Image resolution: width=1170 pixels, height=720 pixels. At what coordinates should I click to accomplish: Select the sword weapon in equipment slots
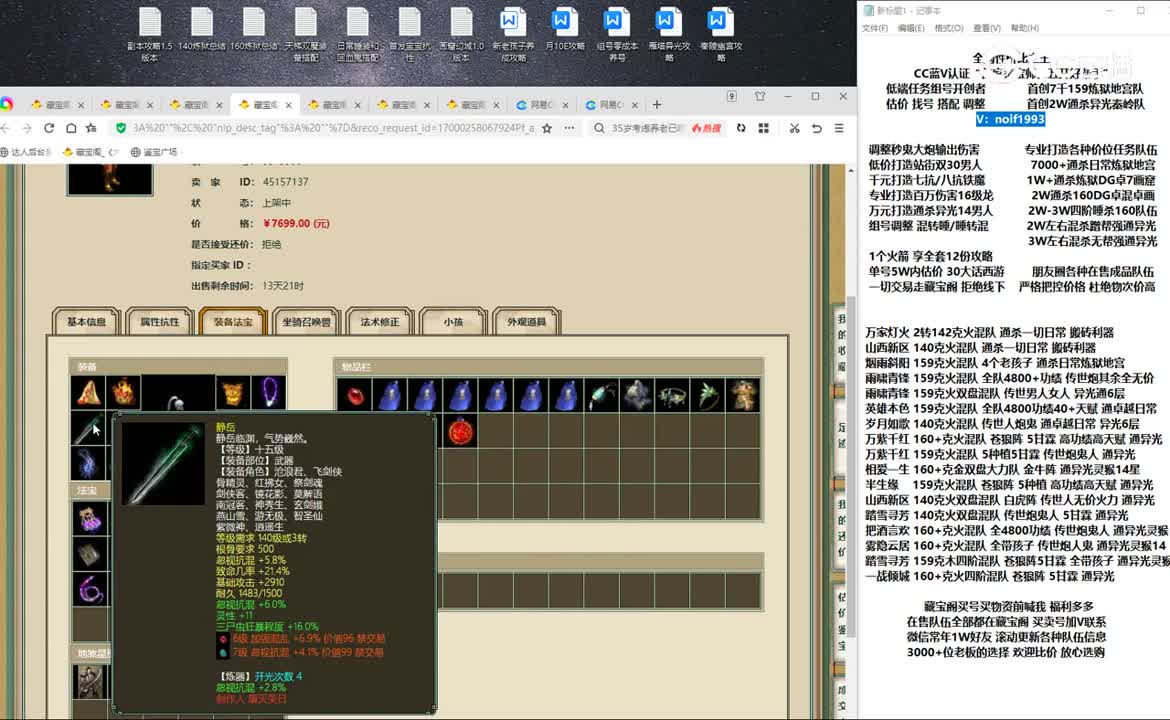tap(88, 429)
